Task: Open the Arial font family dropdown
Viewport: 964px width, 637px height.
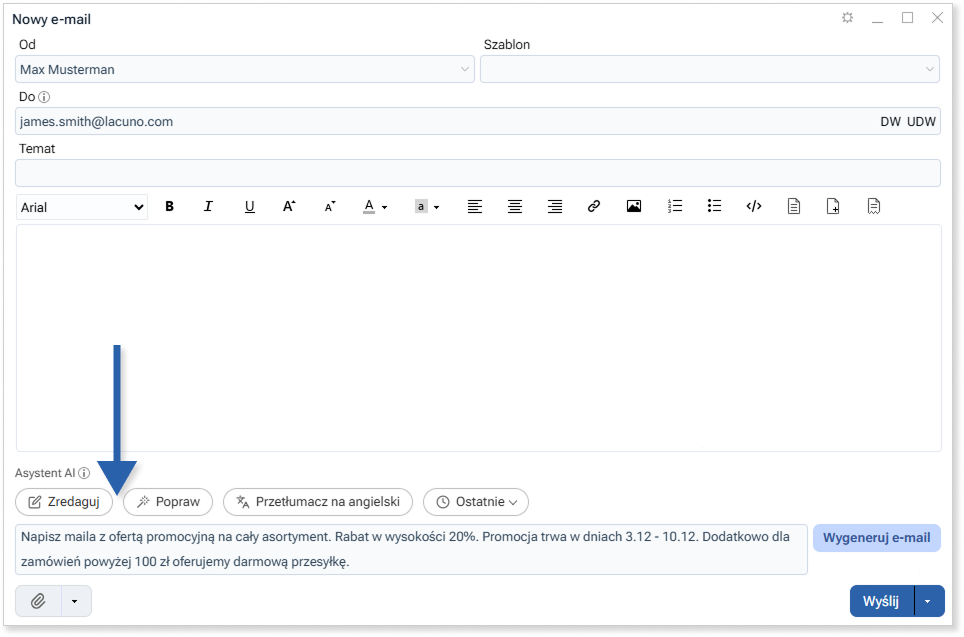Action: [x=82, y=207]
